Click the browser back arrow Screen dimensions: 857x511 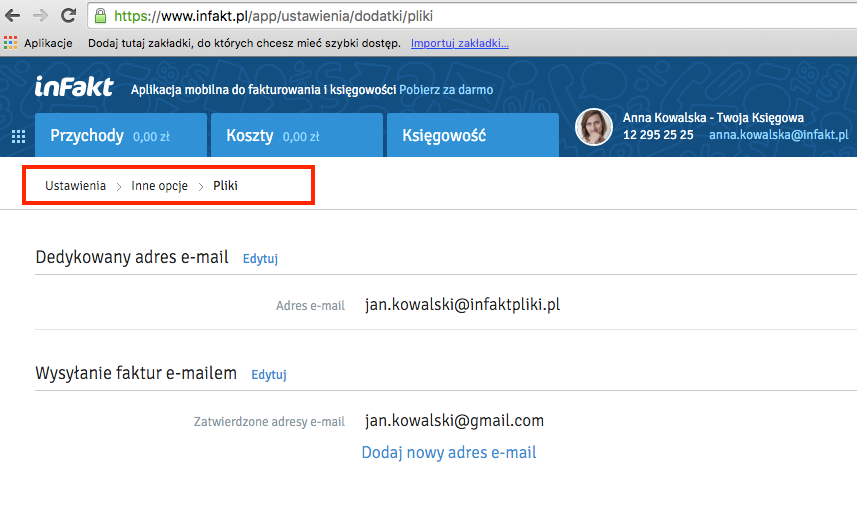click(x=12, y=16)
